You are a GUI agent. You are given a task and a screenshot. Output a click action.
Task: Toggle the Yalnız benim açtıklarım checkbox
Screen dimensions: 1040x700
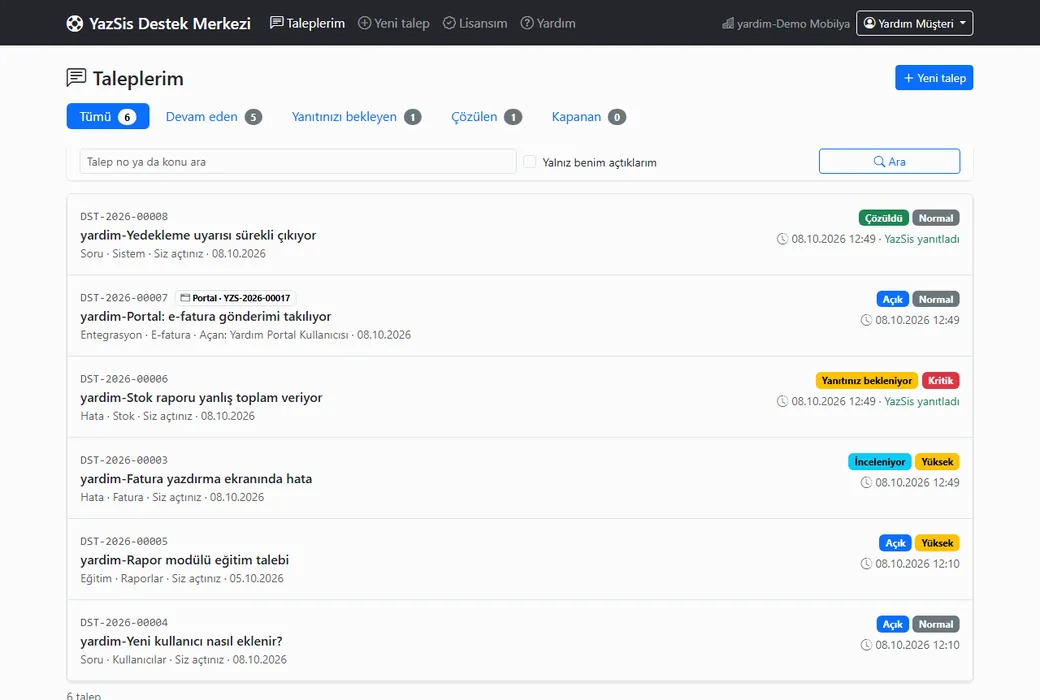(x=529, y=161)
